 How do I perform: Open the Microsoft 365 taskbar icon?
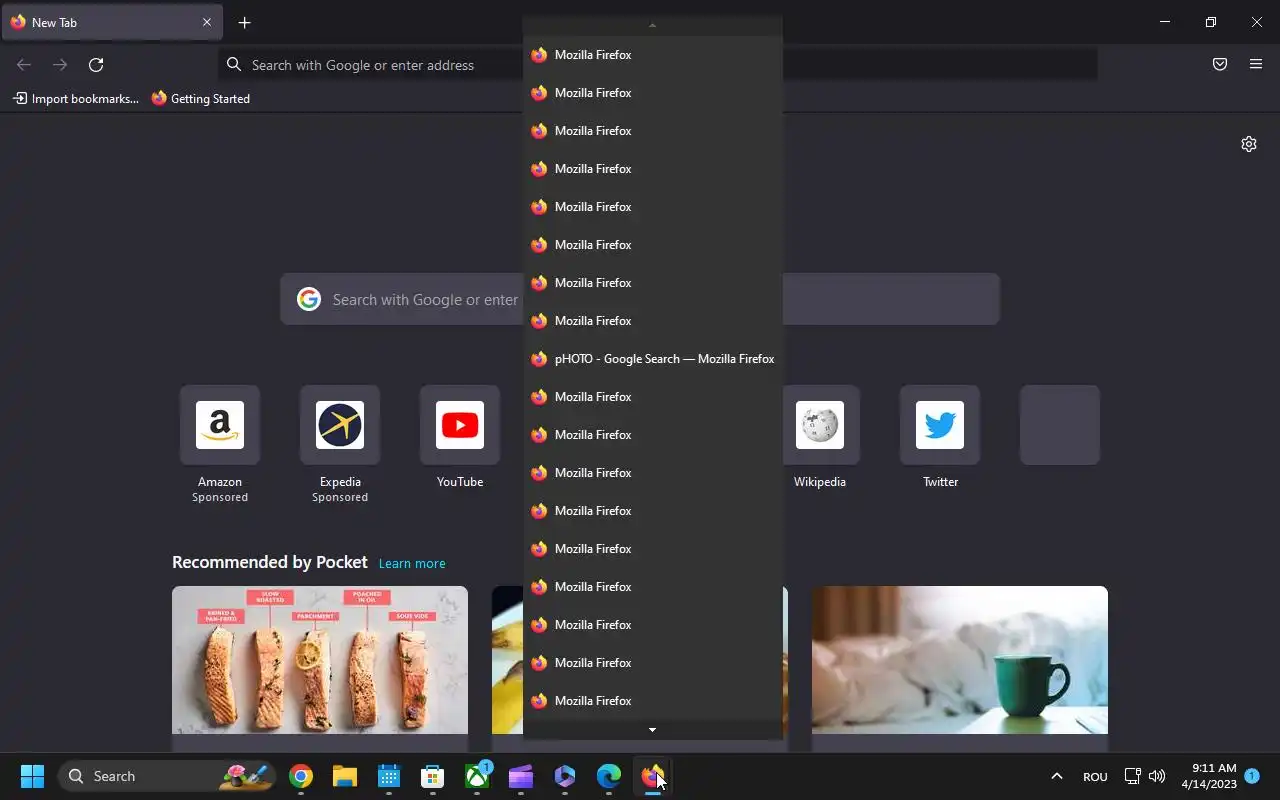click(x=565, y=776)
